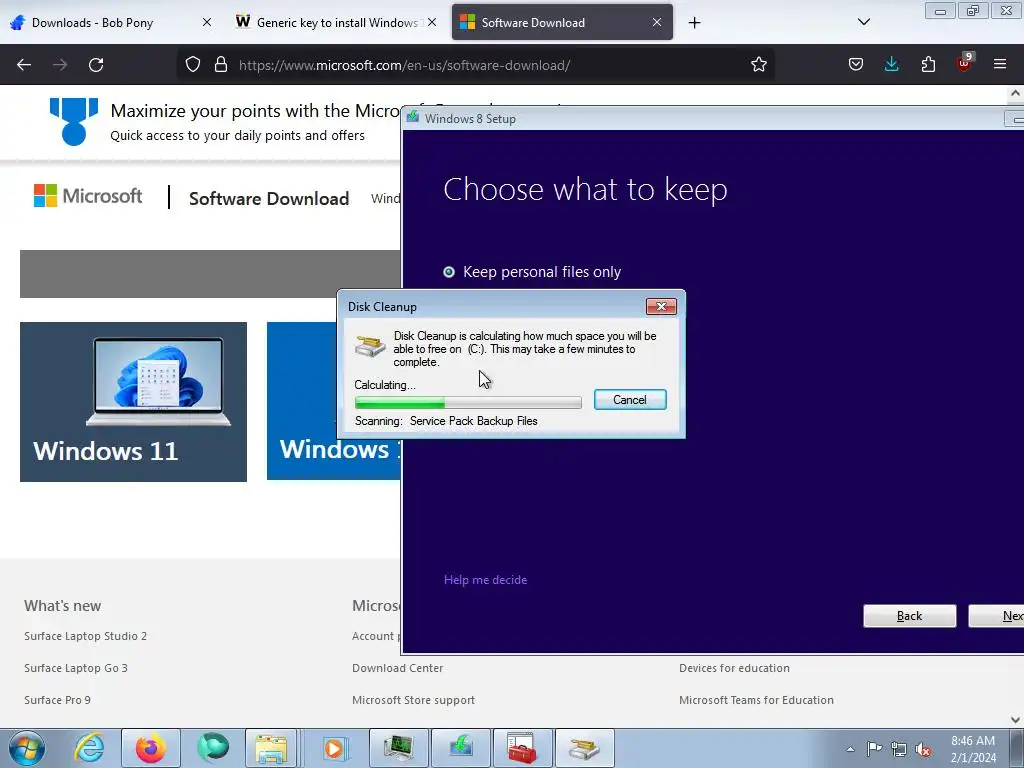Bookmark this page with the star icon
Screen dimensions: 1024x768
(758, 65)
